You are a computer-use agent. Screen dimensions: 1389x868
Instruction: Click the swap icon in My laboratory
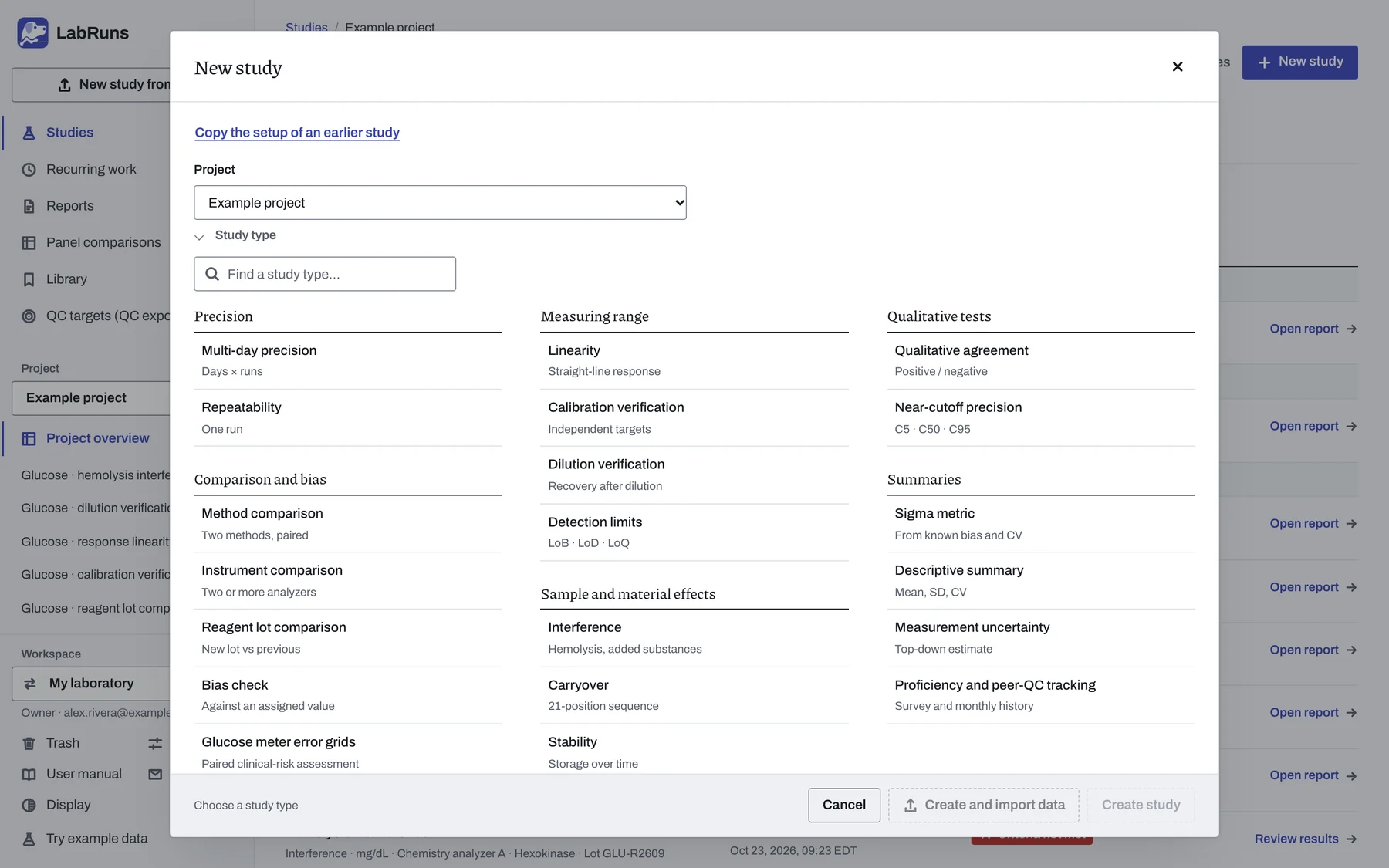pyautogui.click(x=30, y=684)
